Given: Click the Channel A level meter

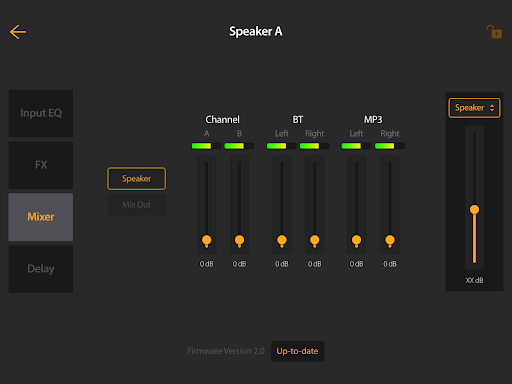Looking at the screenshot, I should tap(206, 146).
